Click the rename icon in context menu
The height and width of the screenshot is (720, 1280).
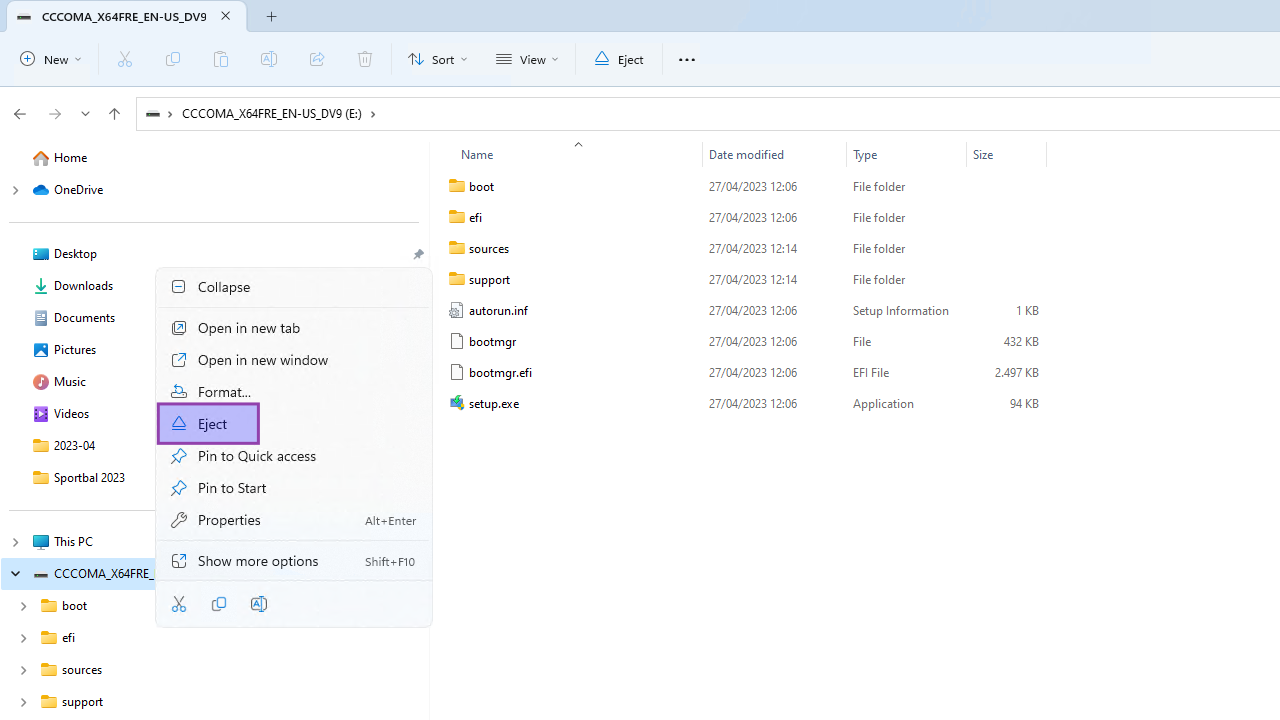click(259, 604)
